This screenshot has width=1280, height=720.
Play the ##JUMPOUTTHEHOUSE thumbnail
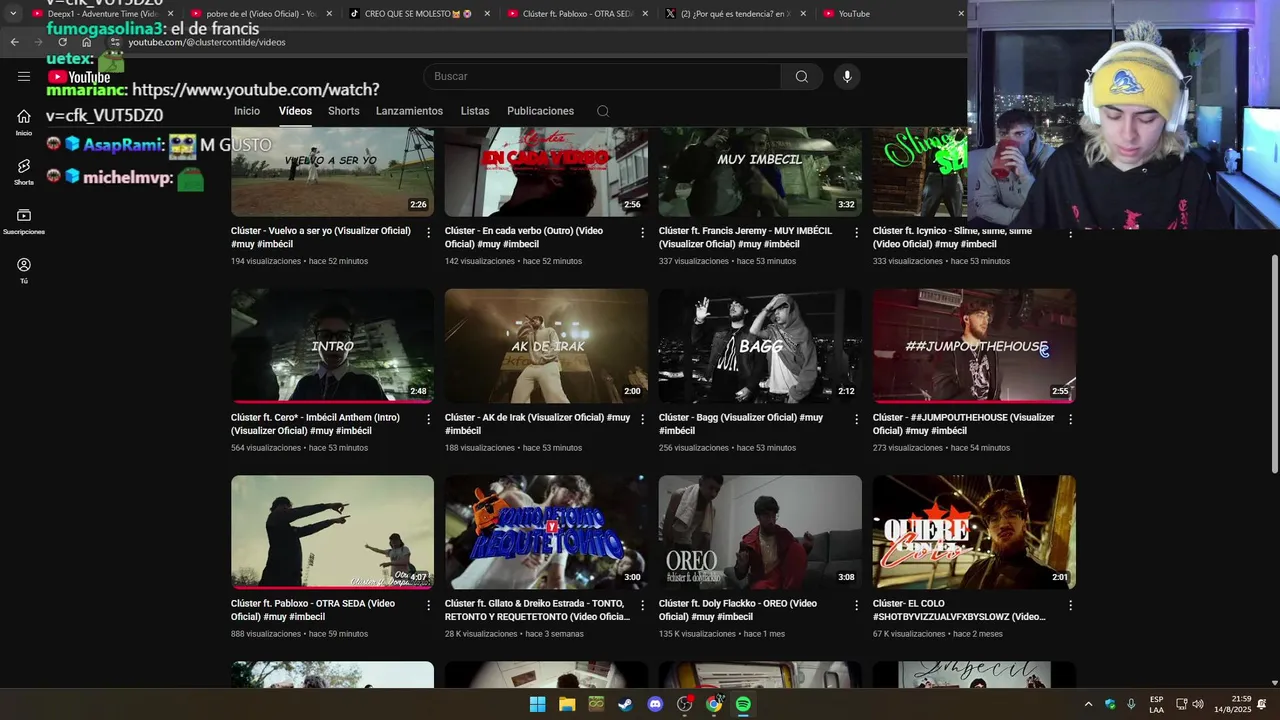pyautogui.click(x=974, y=346)
